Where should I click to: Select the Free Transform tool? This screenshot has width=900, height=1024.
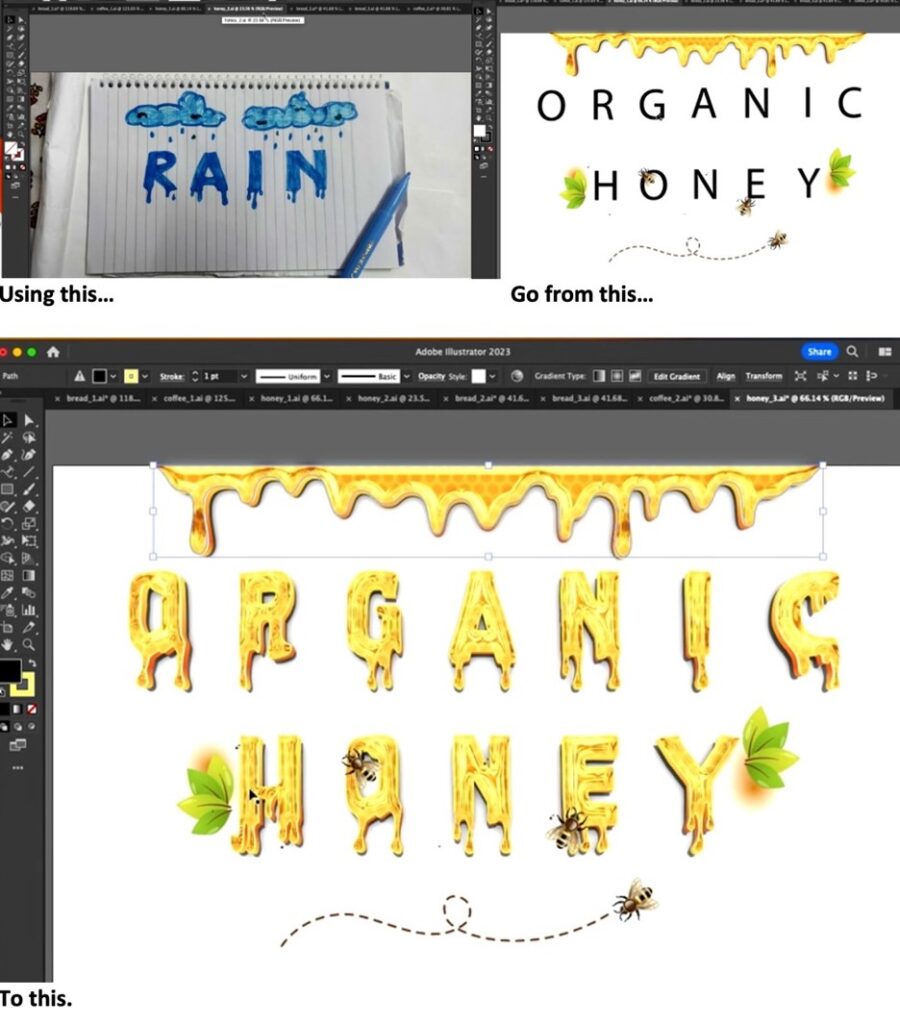(29, 541)
